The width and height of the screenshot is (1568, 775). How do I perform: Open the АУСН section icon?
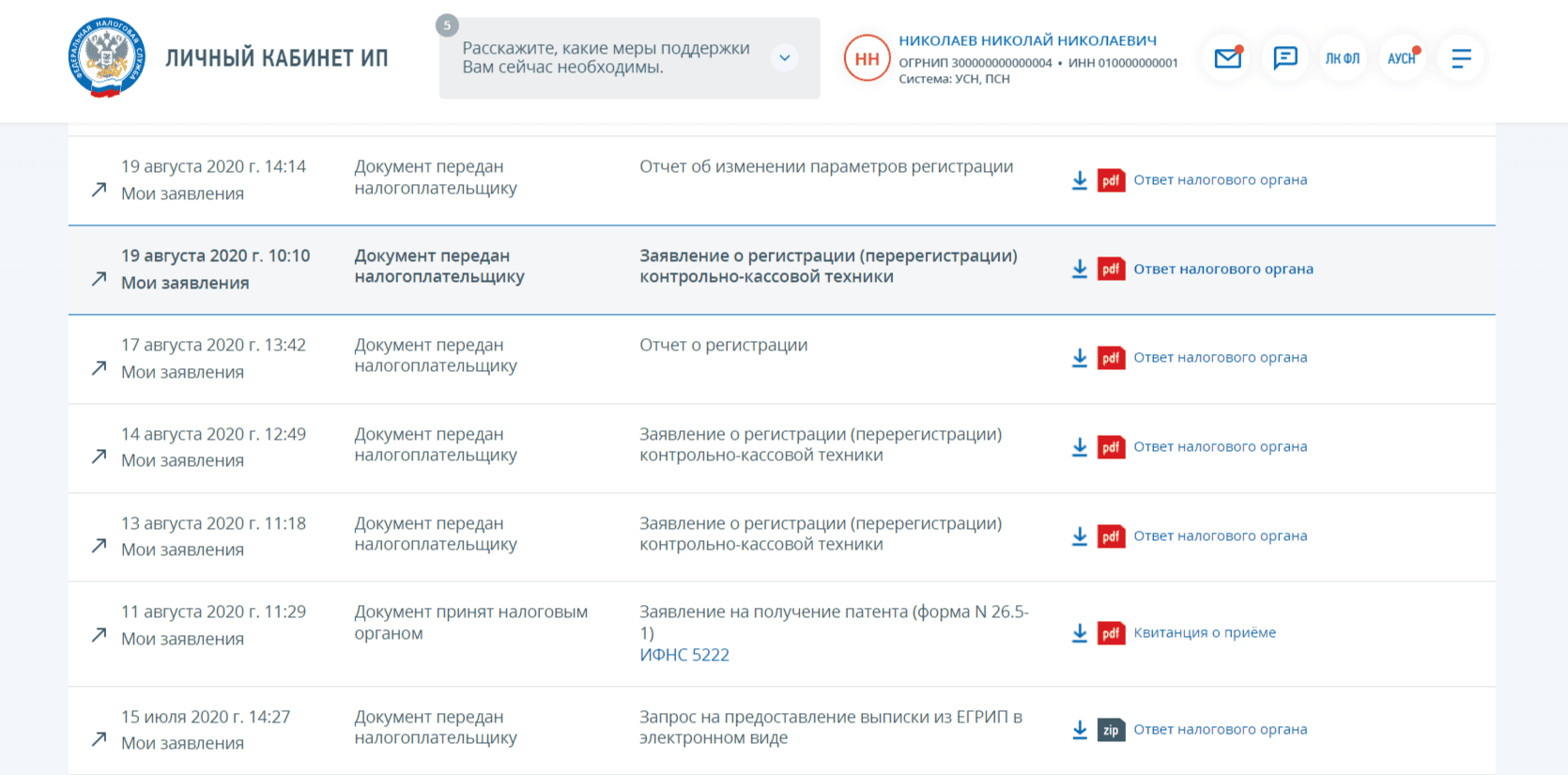(1401, 58)
